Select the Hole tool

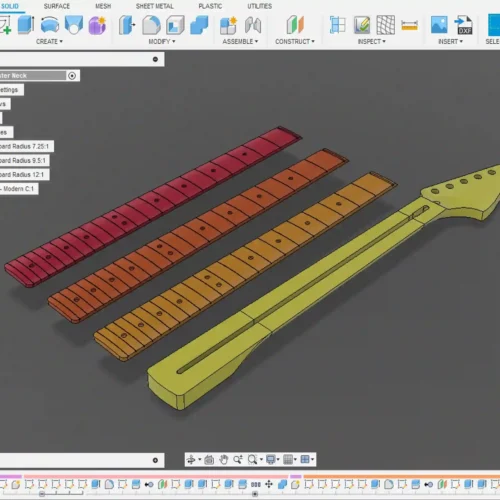click(74, 25)
